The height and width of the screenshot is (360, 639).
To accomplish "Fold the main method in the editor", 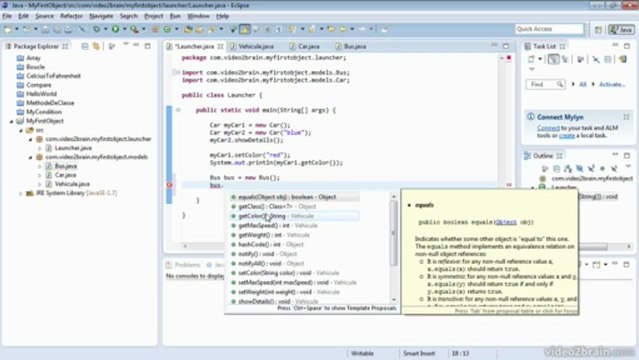I will (178, 110).
